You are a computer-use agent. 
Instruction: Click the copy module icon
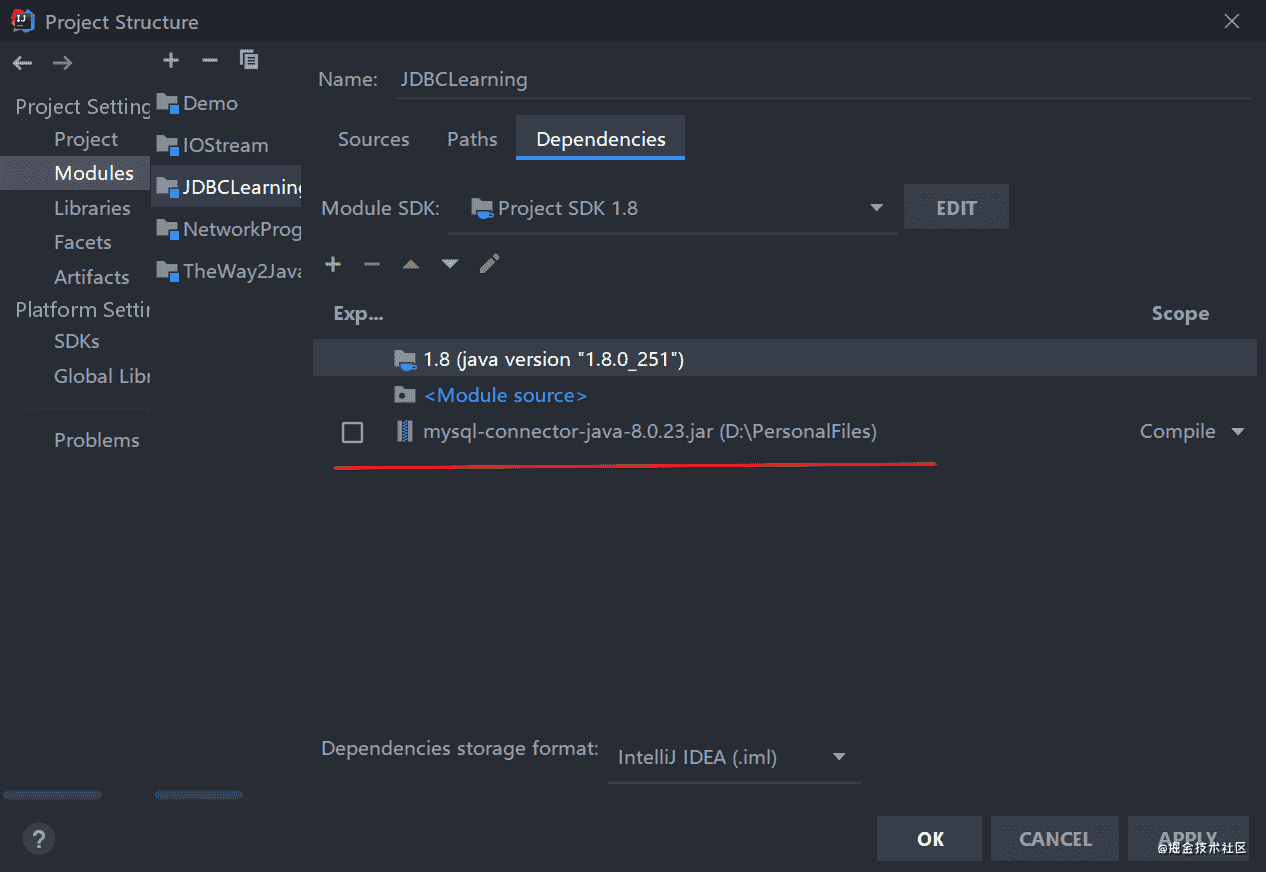tap(249, 60)
